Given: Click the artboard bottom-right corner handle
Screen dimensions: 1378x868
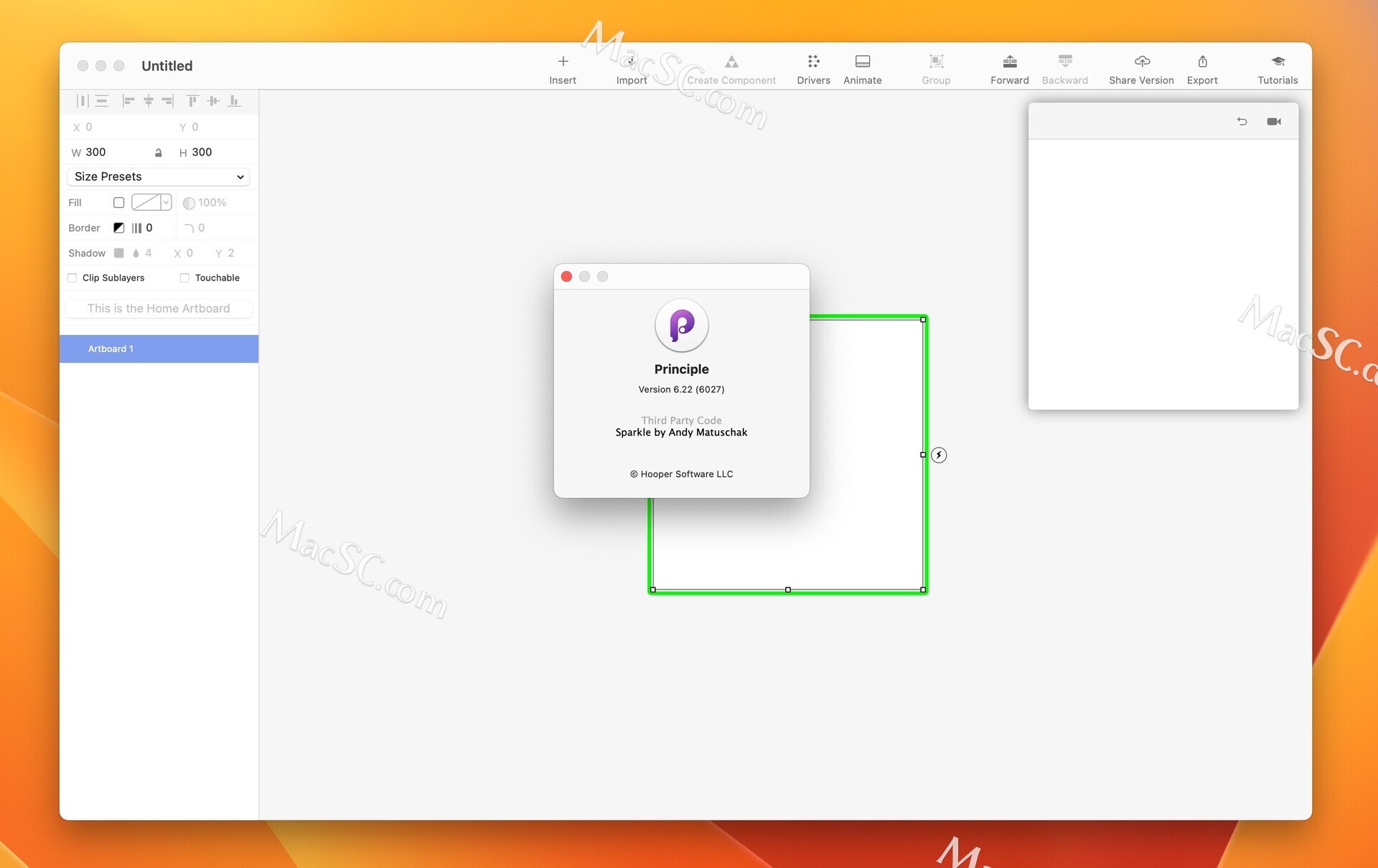Looking at the screenshot, I should (x=923, y=590).
